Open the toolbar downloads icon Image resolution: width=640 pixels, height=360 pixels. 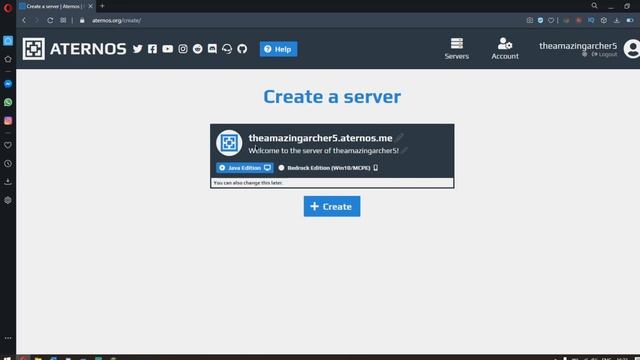617,20
